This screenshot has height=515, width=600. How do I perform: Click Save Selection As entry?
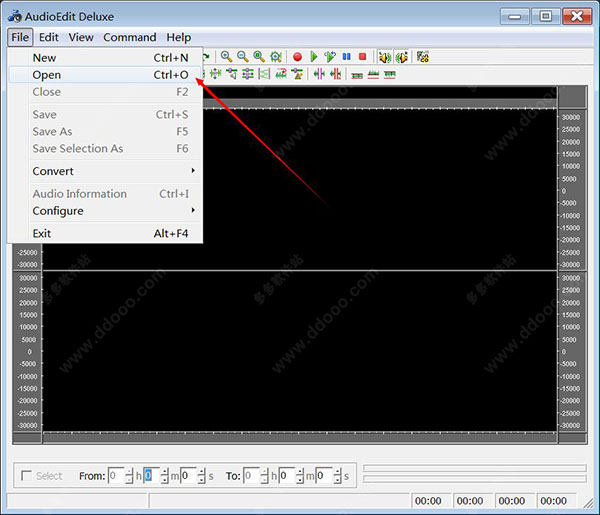(105, 148)
